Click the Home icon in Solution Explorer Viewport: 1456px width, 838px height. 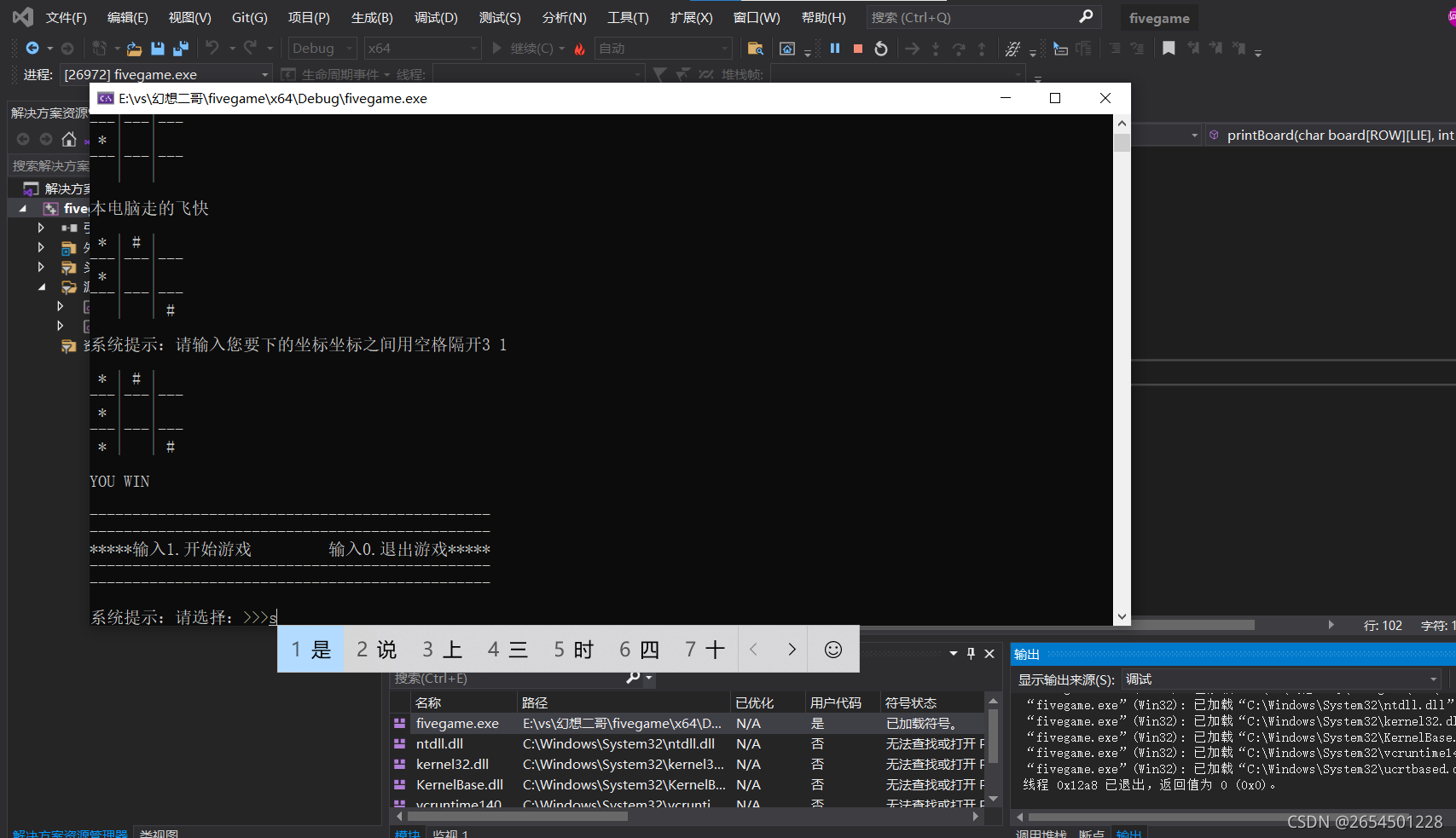69,139
